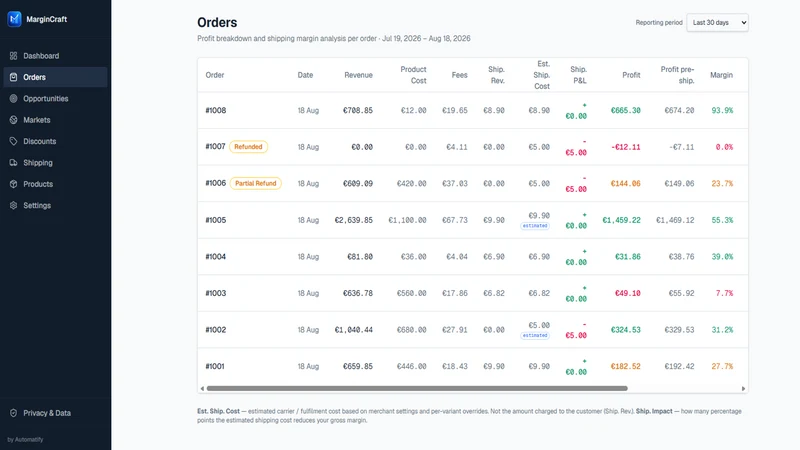Viewport: 800px width, 450px height.
Task: Click product cost €680.00
Action: [x=412, y=330]
